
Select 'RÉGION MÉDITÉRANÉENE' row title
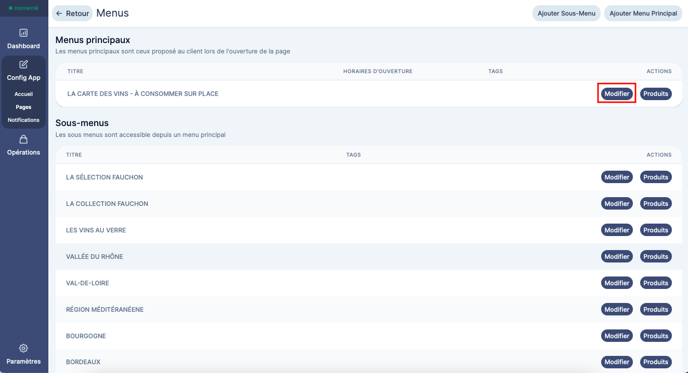tap(104, 309)
